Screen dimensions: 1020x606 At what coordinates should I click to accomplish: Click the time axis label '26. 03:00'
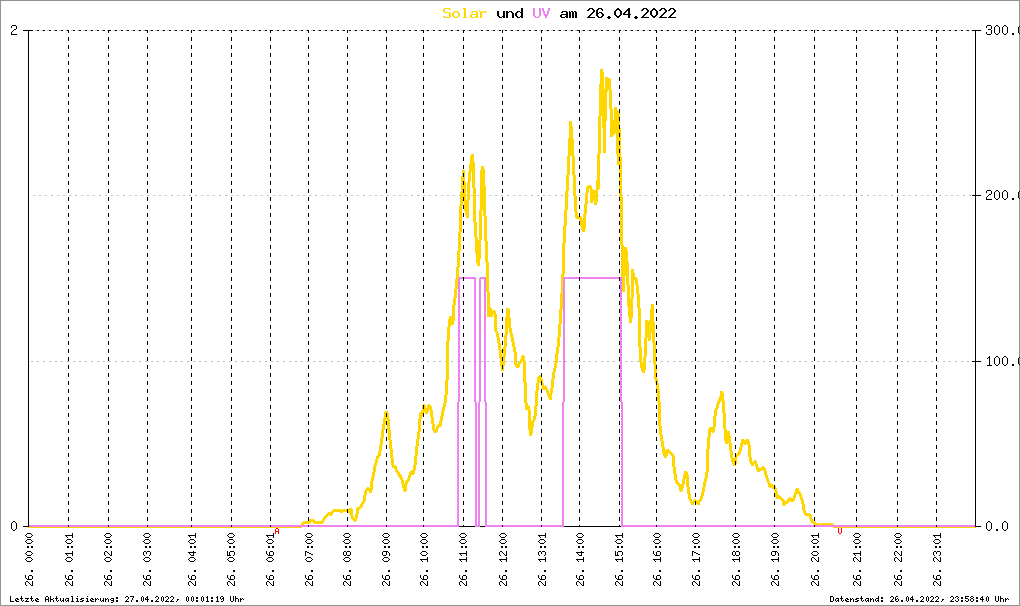point(148,560)
